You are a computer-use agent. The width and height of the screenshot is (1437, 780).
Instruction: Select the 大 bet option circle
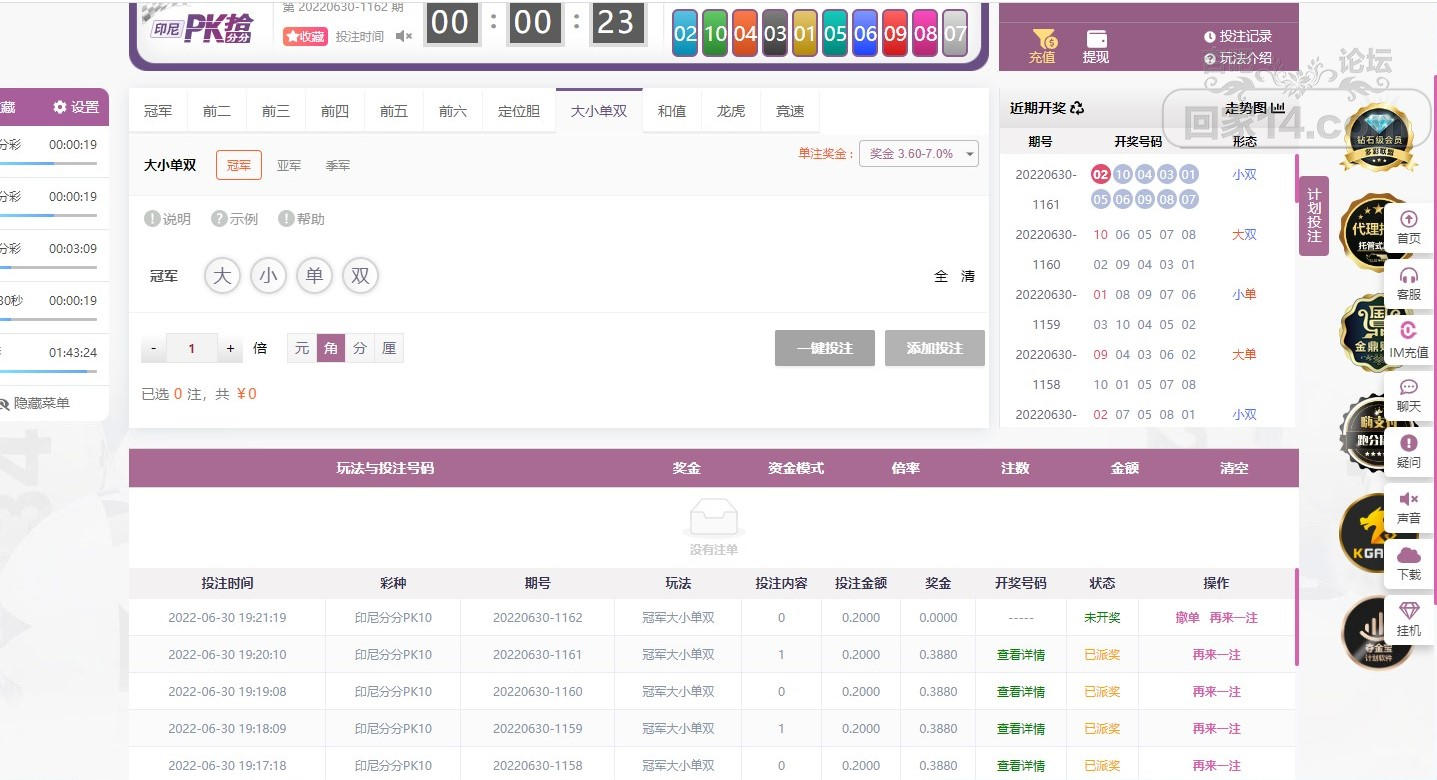point(222,276)
